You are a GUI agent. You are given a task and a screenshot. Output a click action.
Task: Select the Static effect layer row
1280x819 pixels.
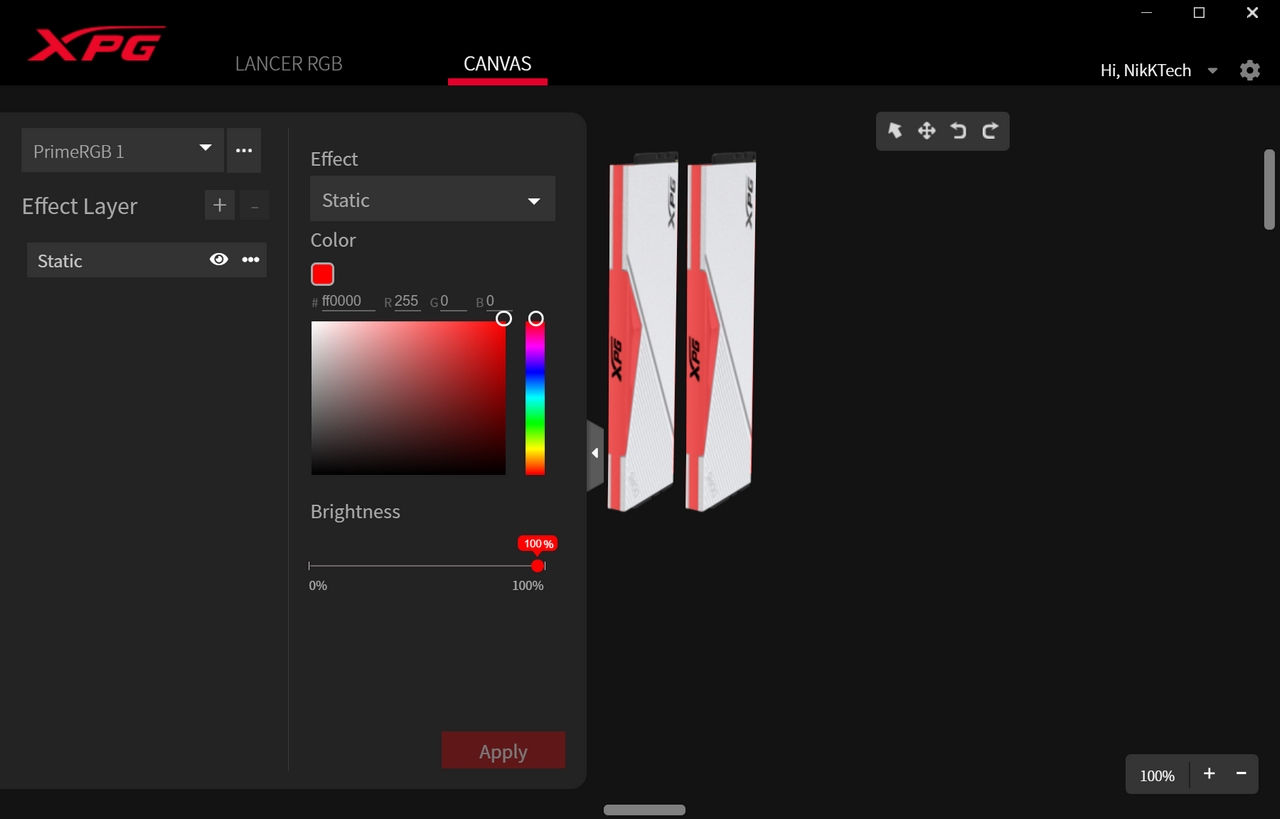tap(147, 260)
